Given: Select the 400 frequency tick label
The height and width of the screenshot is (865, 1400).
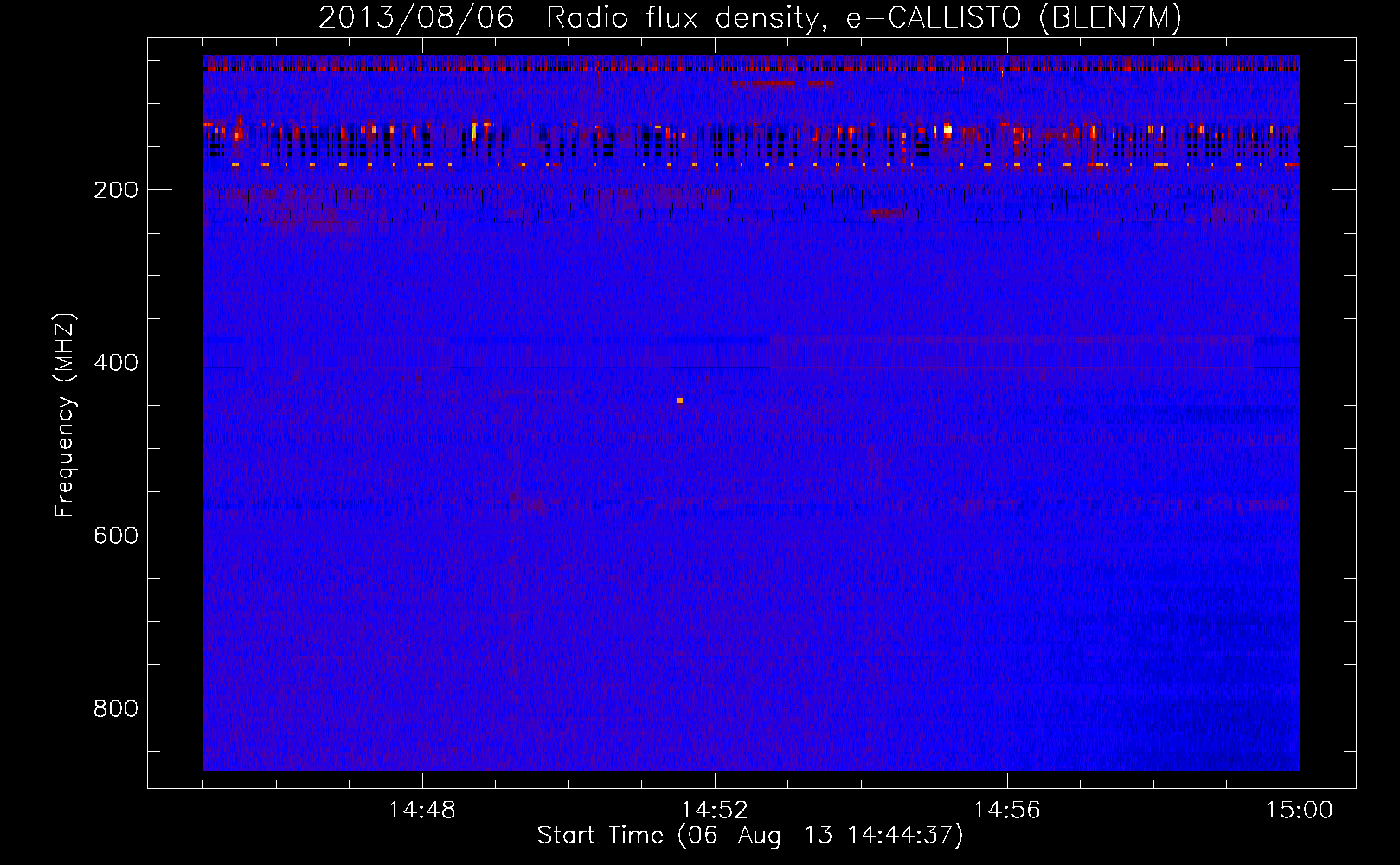Looking at the screenshot, I should point(116,362).
